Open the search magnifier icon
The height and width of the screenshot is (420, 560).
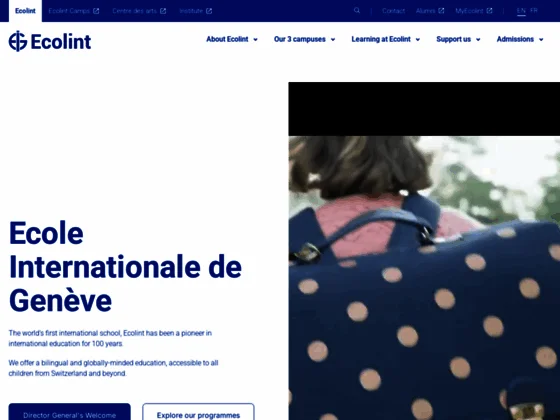point(356,10)
